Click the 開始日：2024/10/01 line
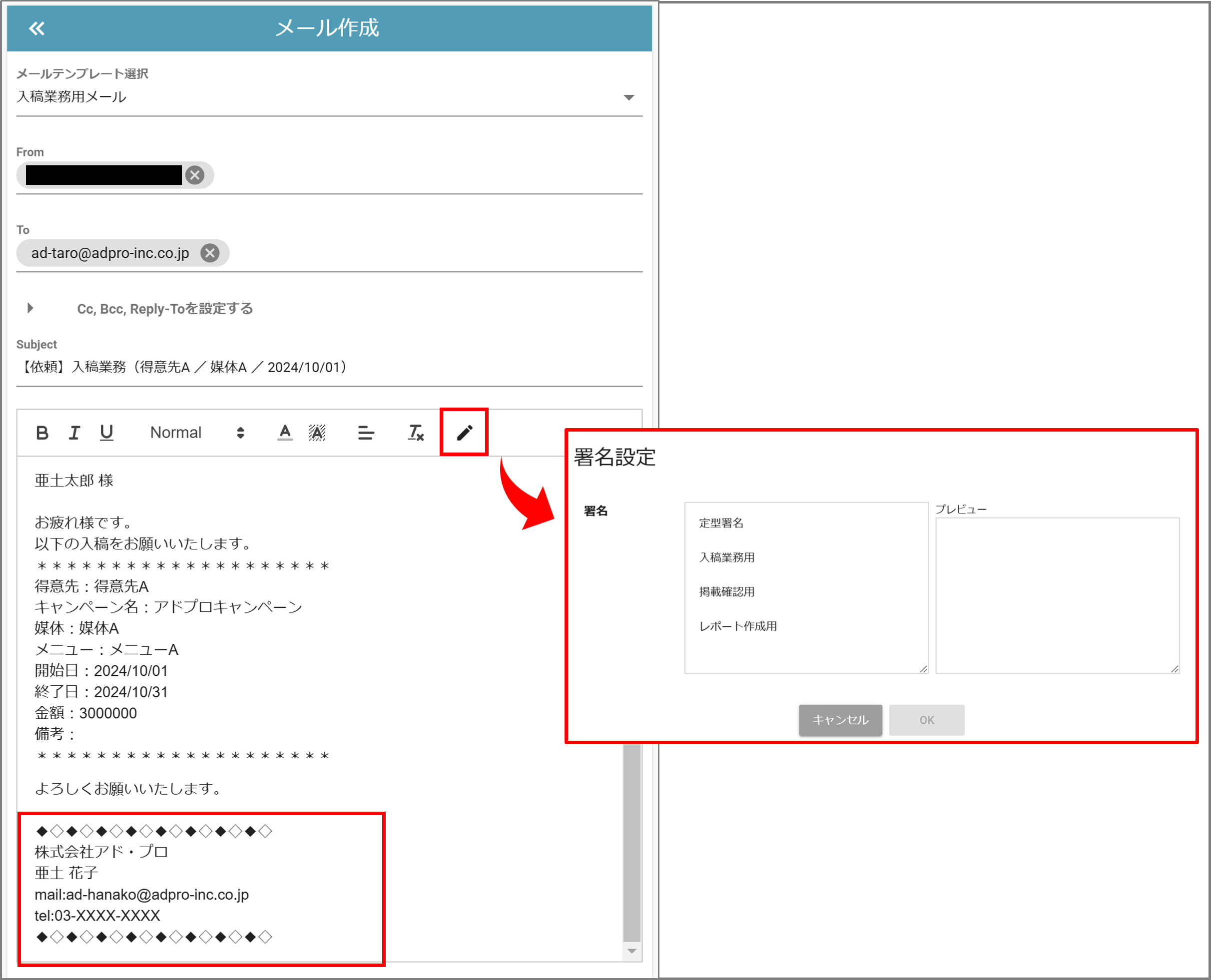1211x980 pixels. [x=101, y=671]
